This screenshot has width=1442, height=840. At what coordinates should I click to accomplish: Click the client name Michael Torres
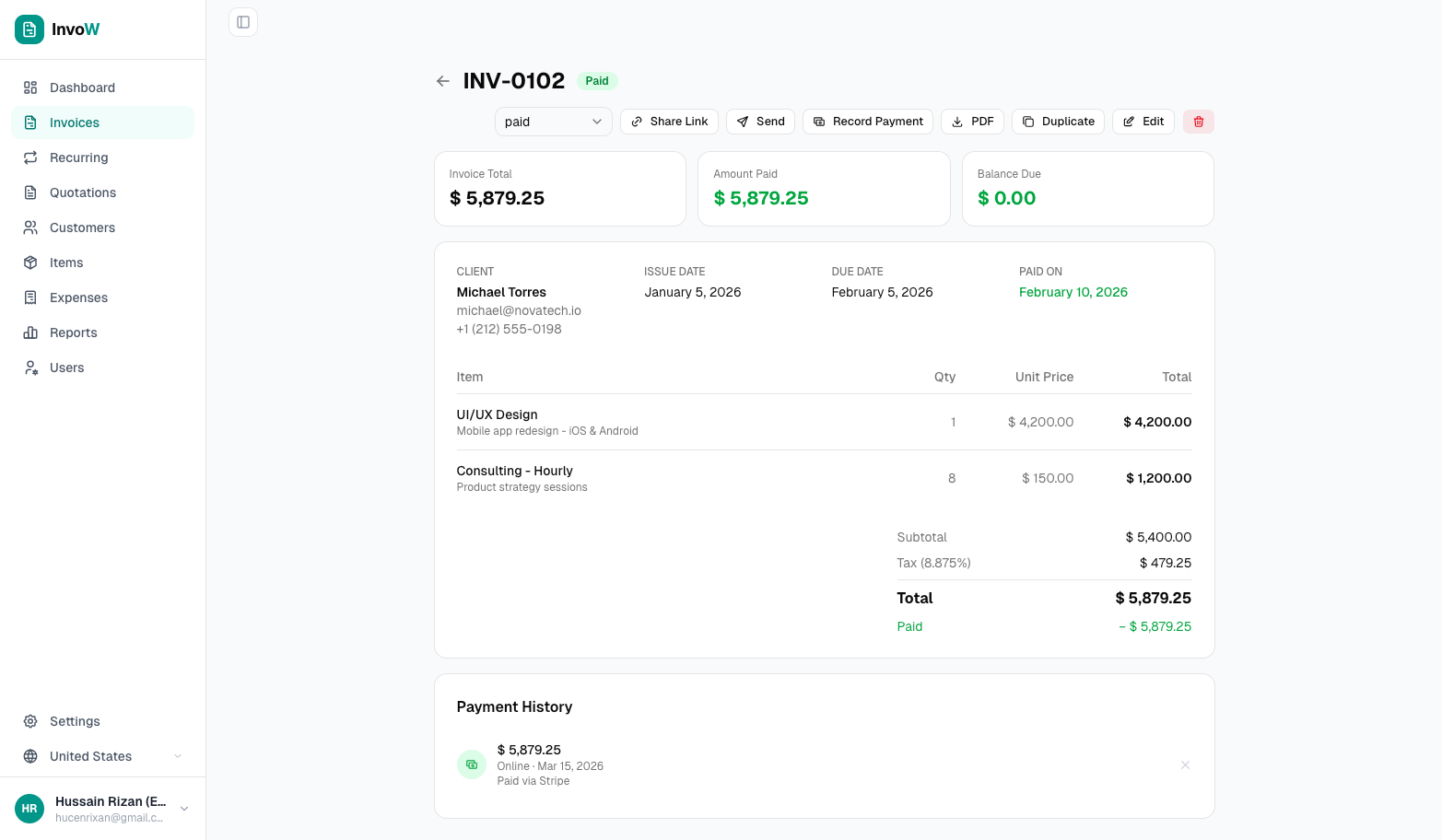[x=501, y=292]
